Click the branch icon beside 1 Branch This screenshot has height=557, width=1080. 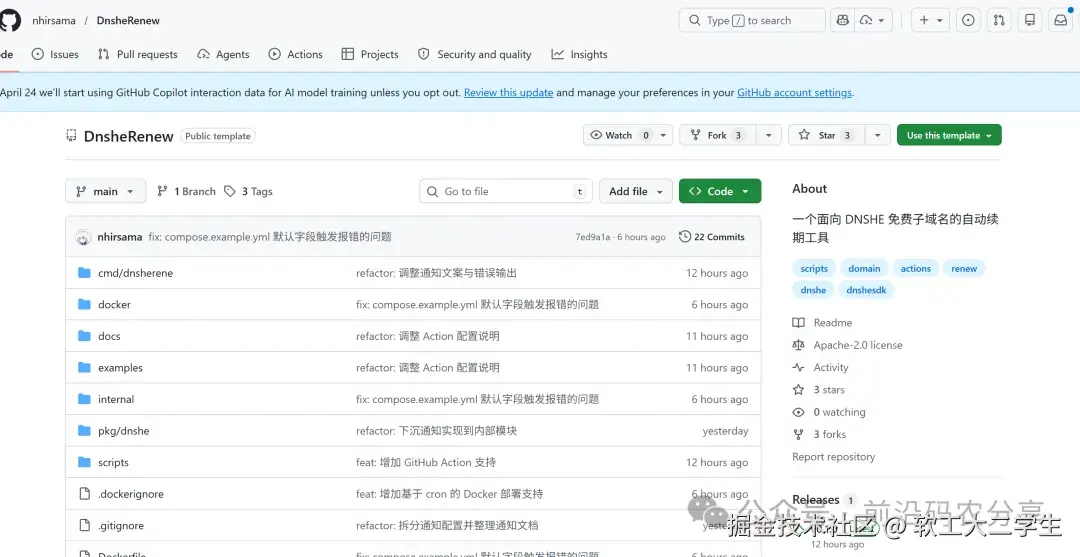tap(162, 191)
